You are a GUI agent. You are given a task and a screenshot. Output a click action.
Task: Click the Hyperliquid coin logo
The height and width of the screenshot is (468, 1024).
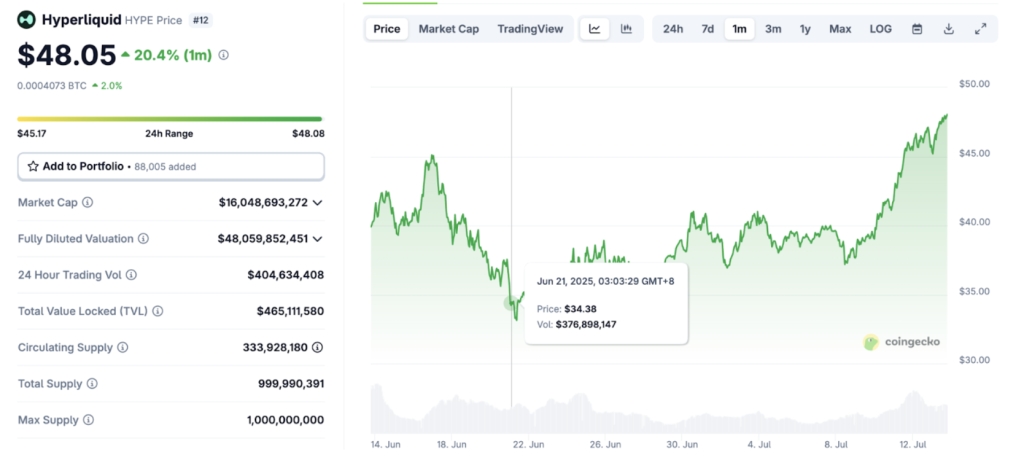coord(26,19)
